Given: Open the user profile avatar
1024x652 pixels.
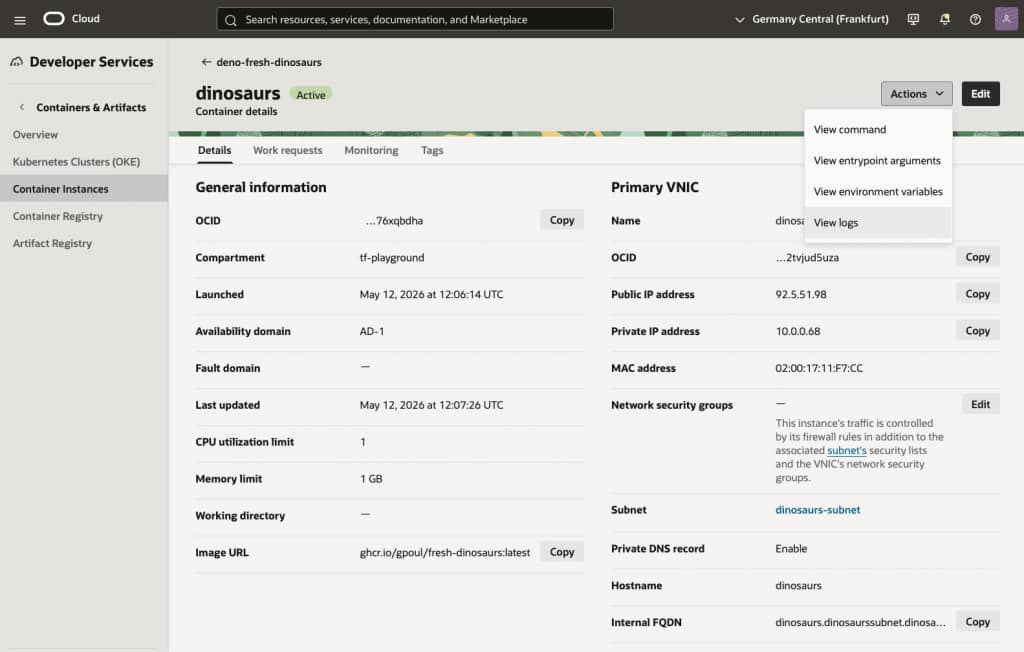Looking at the screenshot, I should click(x=1006, y=18).
